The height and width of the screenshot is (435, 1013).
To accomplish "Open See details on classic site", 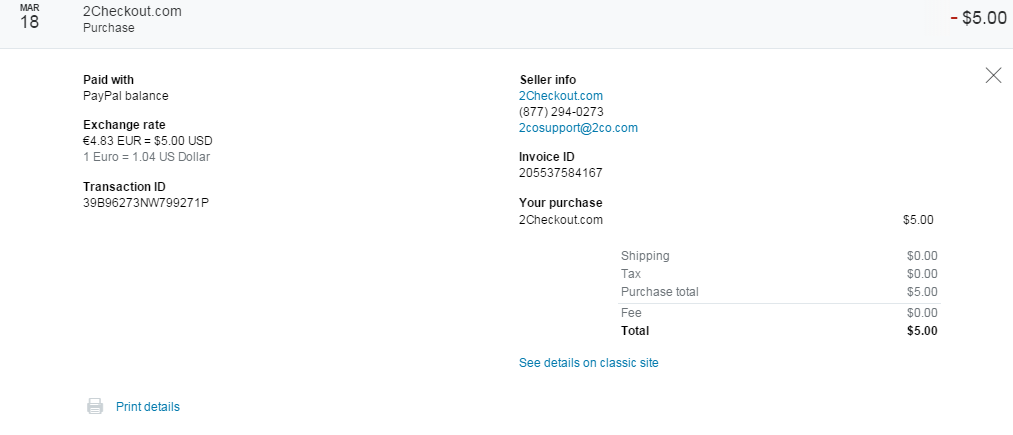I will click(x=588, y=363).
